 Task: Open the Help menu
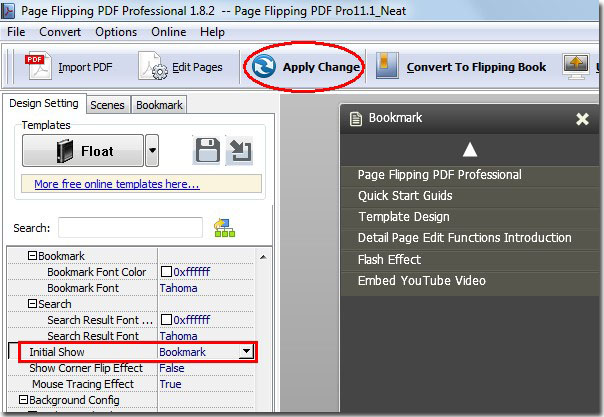tap(212, 32)
